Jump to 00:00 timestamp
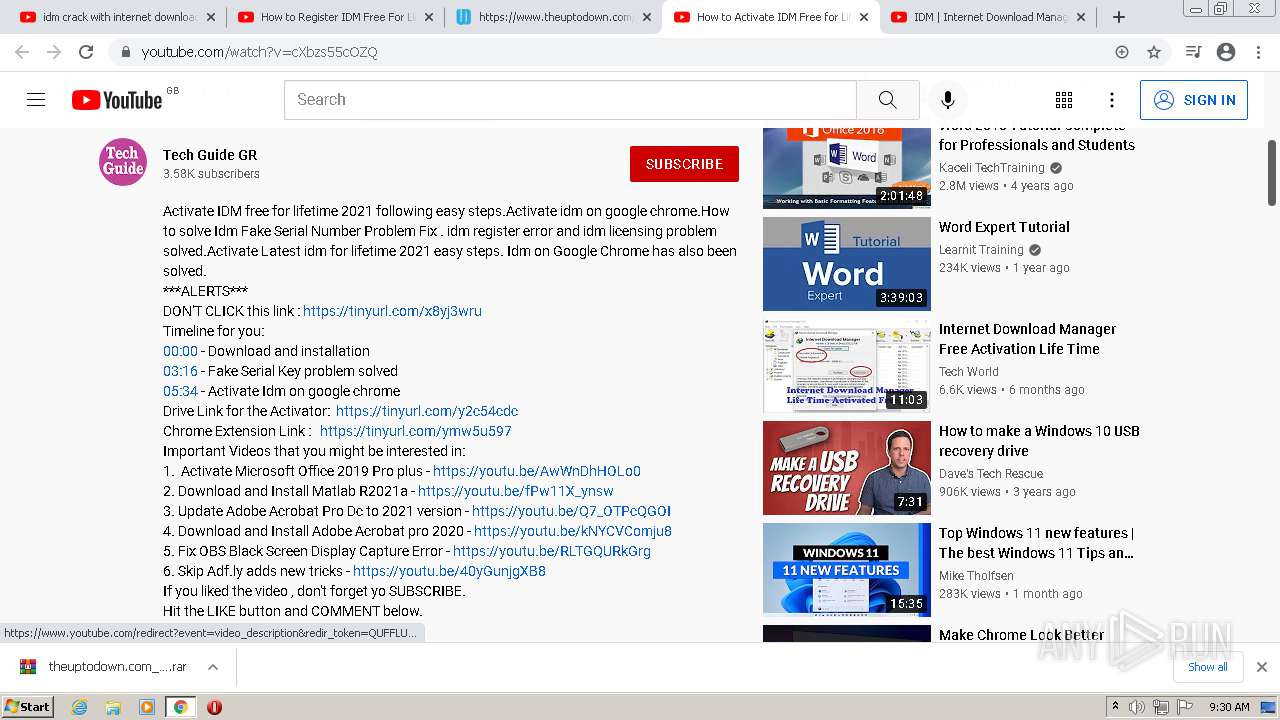The height and width of the screenshot is (720, 1280). tap(180, 351)
